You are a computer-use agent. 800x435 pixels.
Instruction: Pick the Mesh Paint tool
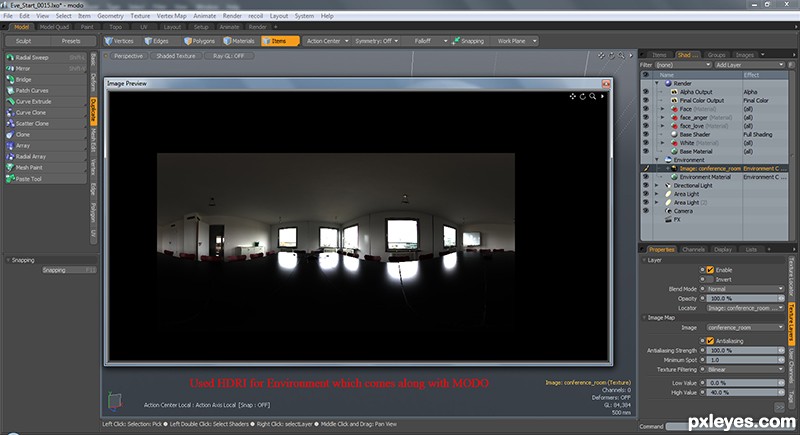pyautogui.click(x=45, y=167)
